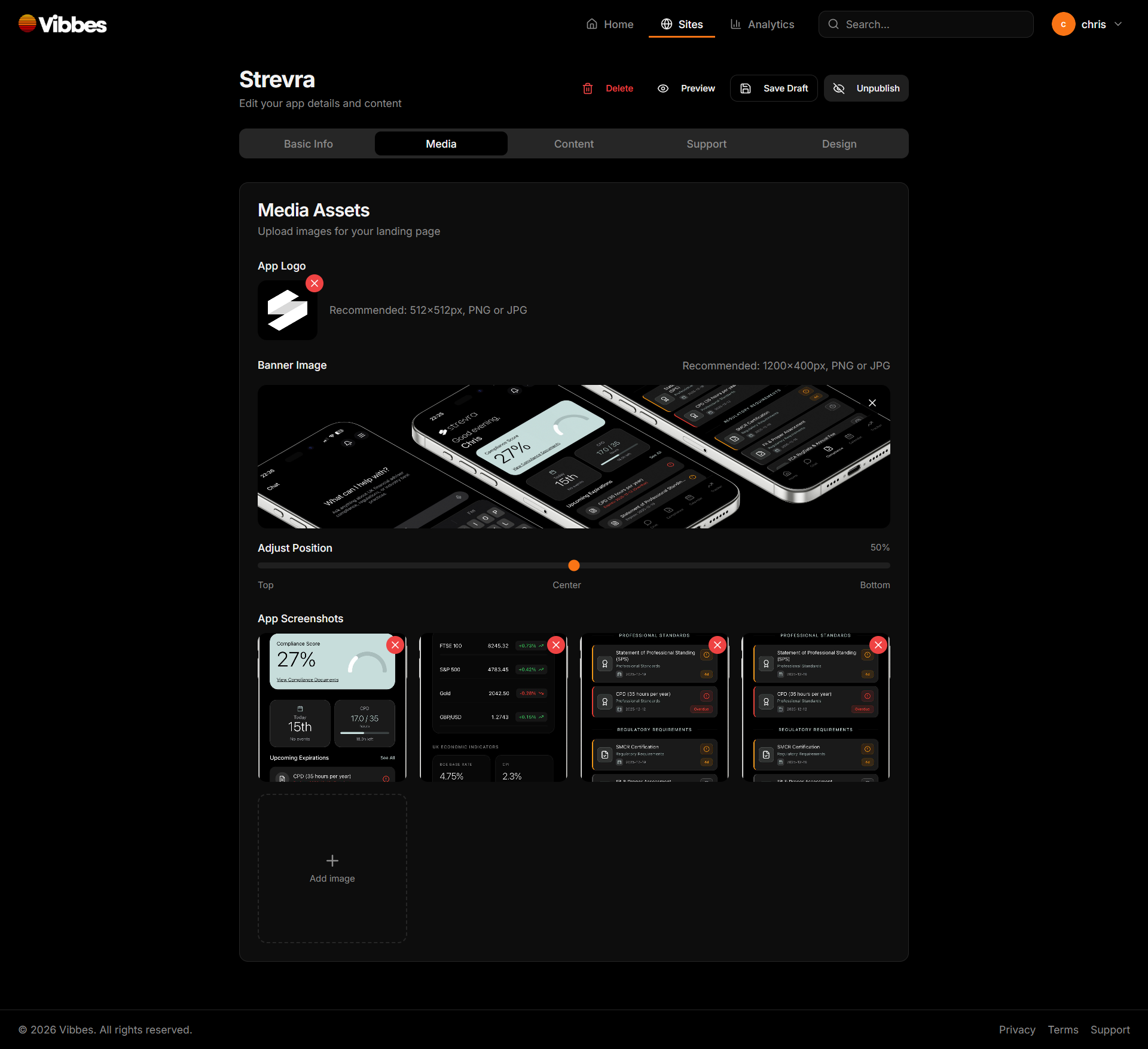The image size is (1148, 1049).
Task: Click the Preview eye icon
Action: point(663,88)
